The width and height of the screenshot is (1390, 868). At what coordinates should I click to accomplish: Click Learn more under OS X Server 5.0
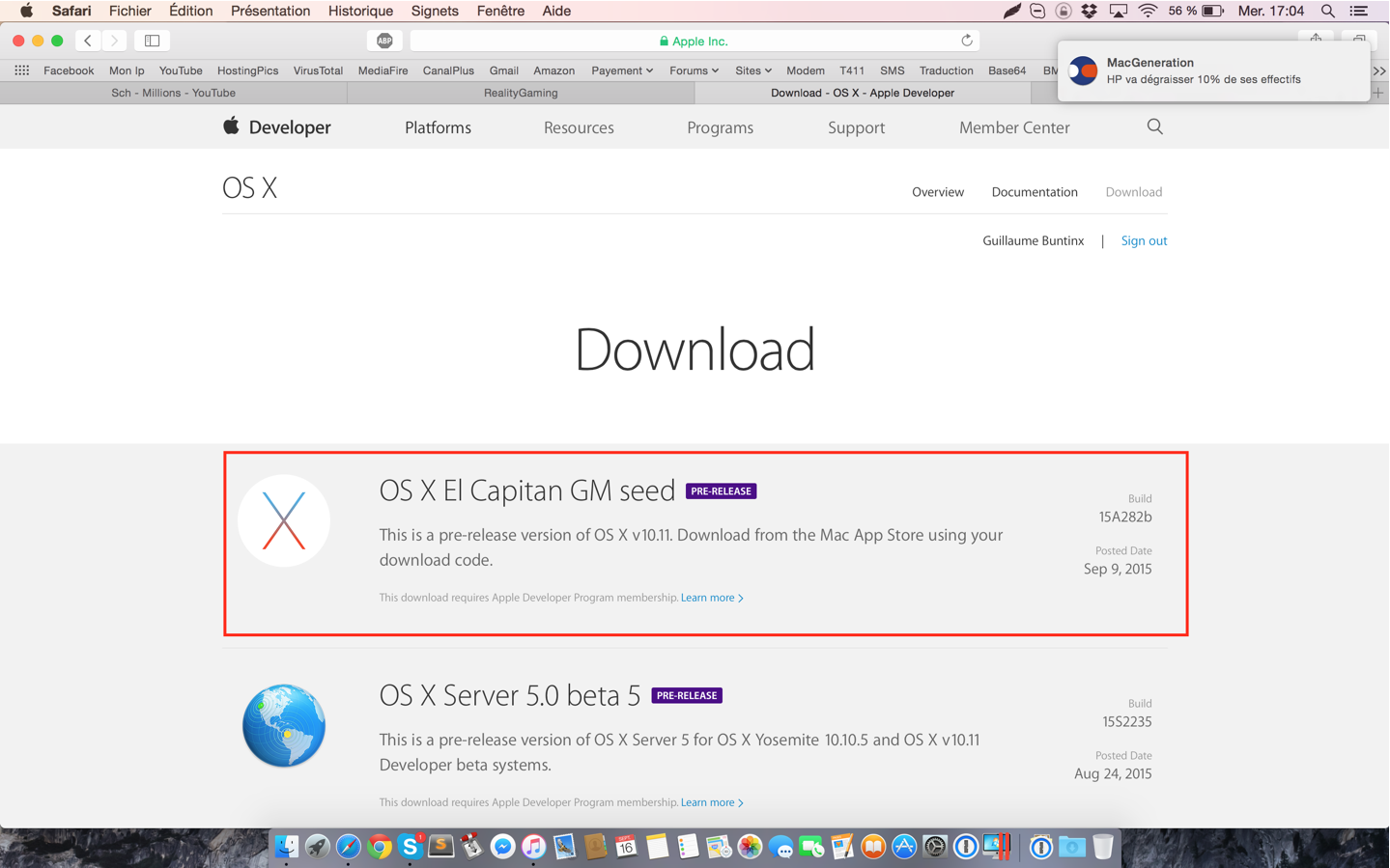click(712, 802)
